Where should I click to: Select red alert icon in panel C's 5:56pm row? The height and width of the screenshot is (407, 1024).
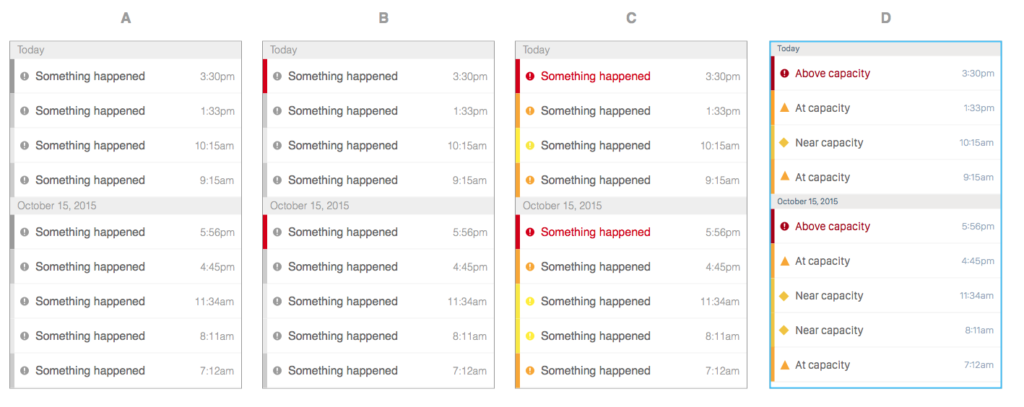pos(530,232)
